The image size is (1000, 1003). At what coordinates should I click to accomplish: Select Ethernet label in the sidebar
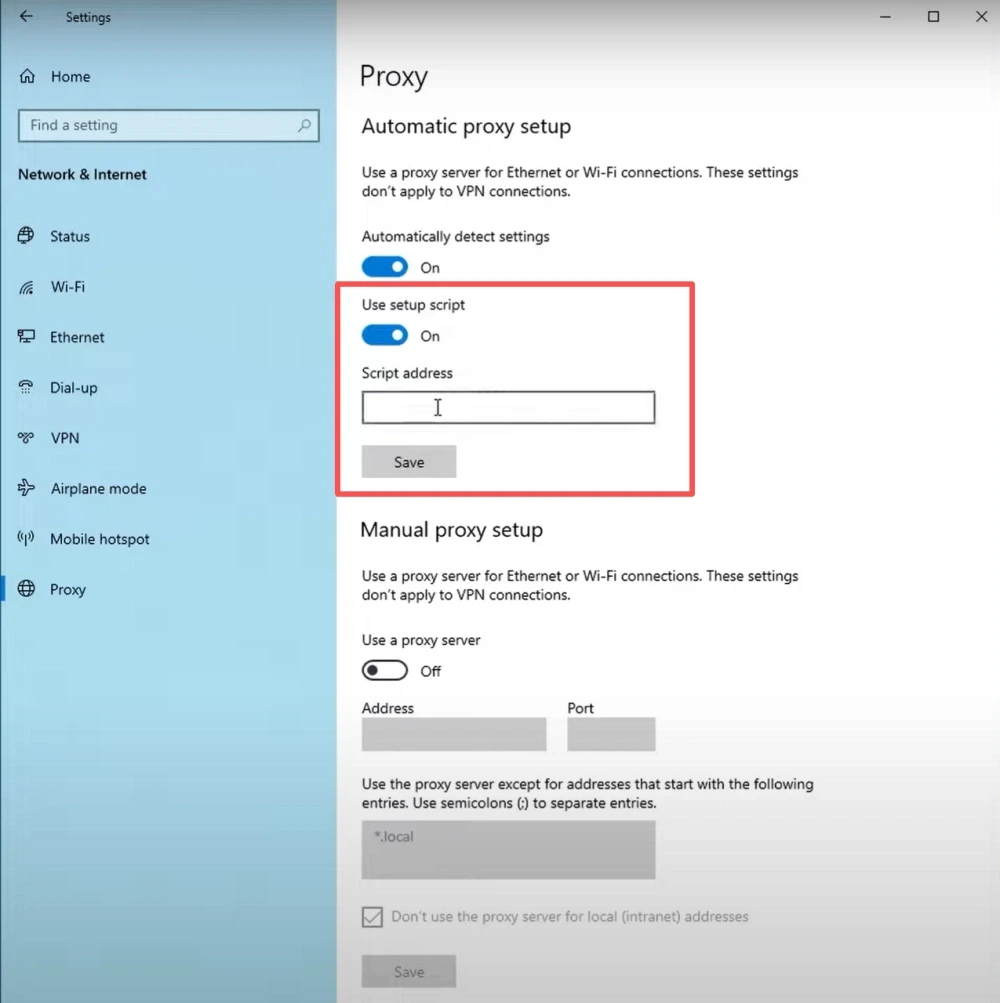(77, 337)
